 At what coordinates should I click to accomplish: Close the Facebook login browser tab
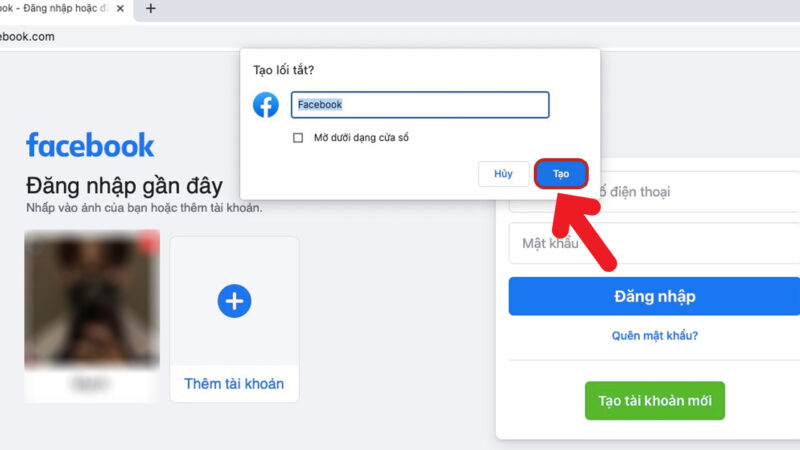[x=120, y=8]
